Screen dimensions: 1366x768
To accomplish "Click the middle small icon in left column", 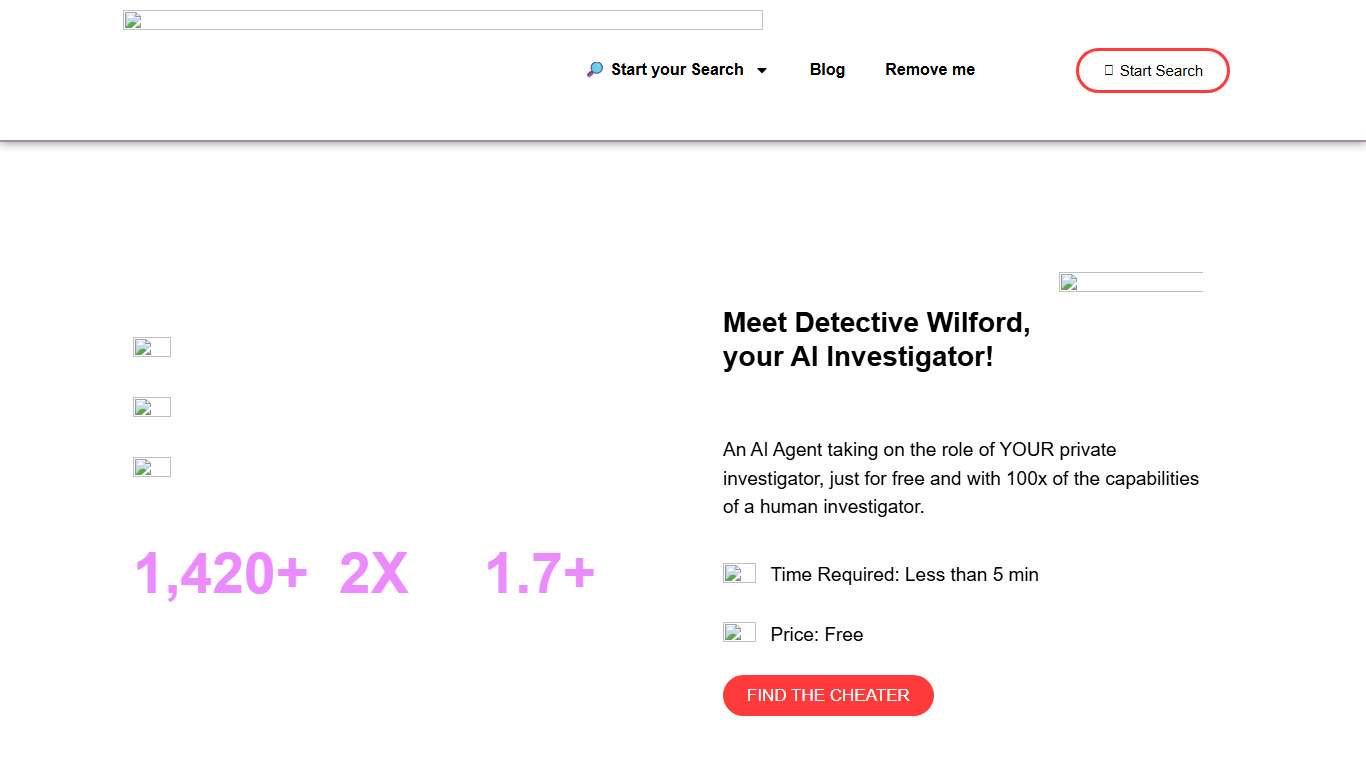I will point(151,406).
